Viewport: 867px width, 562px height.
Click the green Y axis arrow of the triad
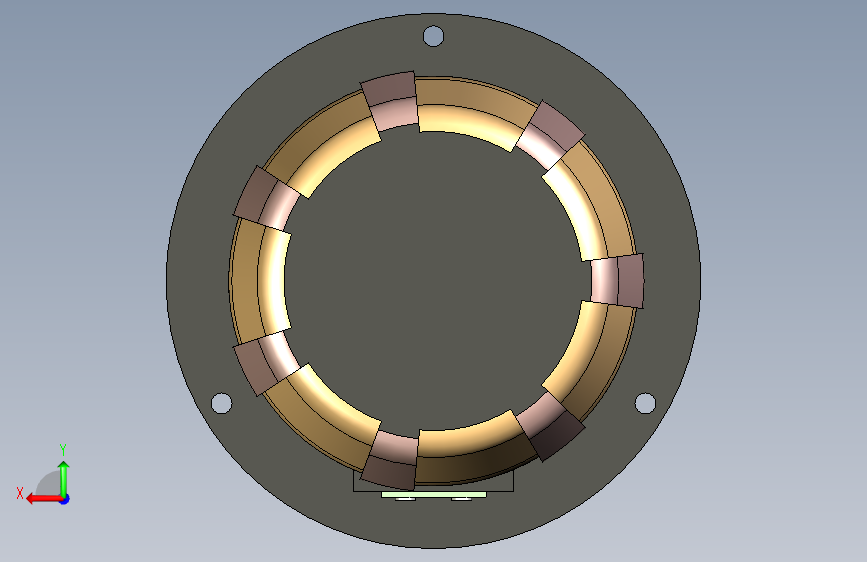coord(64,479)
